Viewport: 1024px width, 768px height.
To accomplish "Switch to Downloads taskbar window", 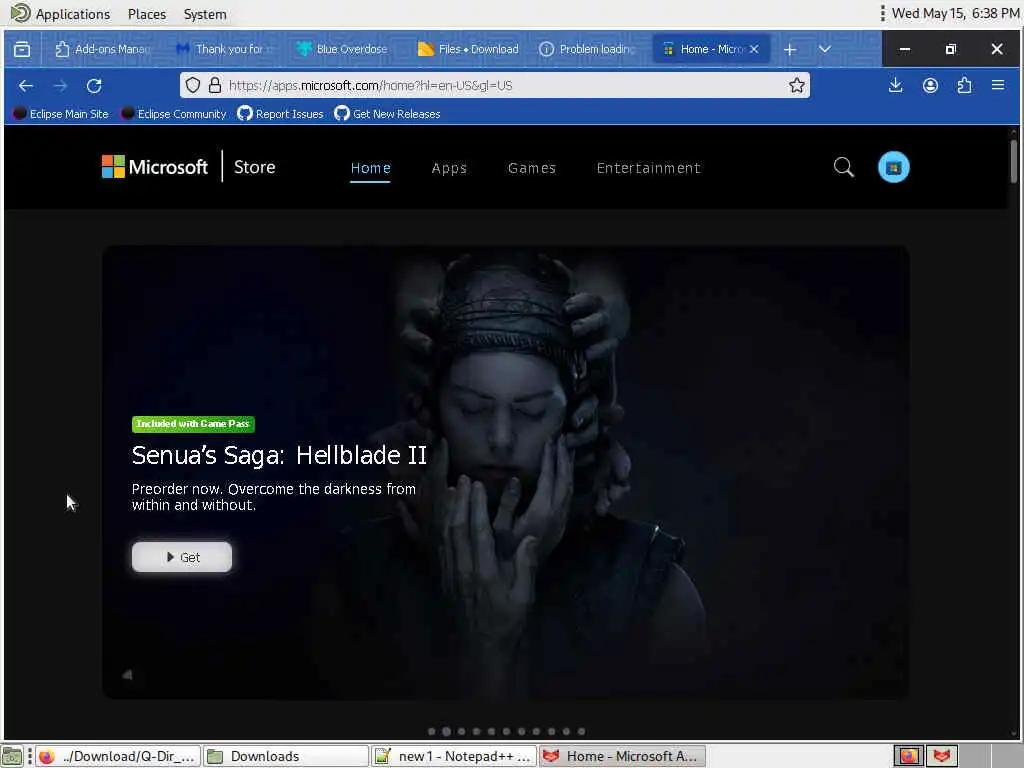I will [285, 756].
